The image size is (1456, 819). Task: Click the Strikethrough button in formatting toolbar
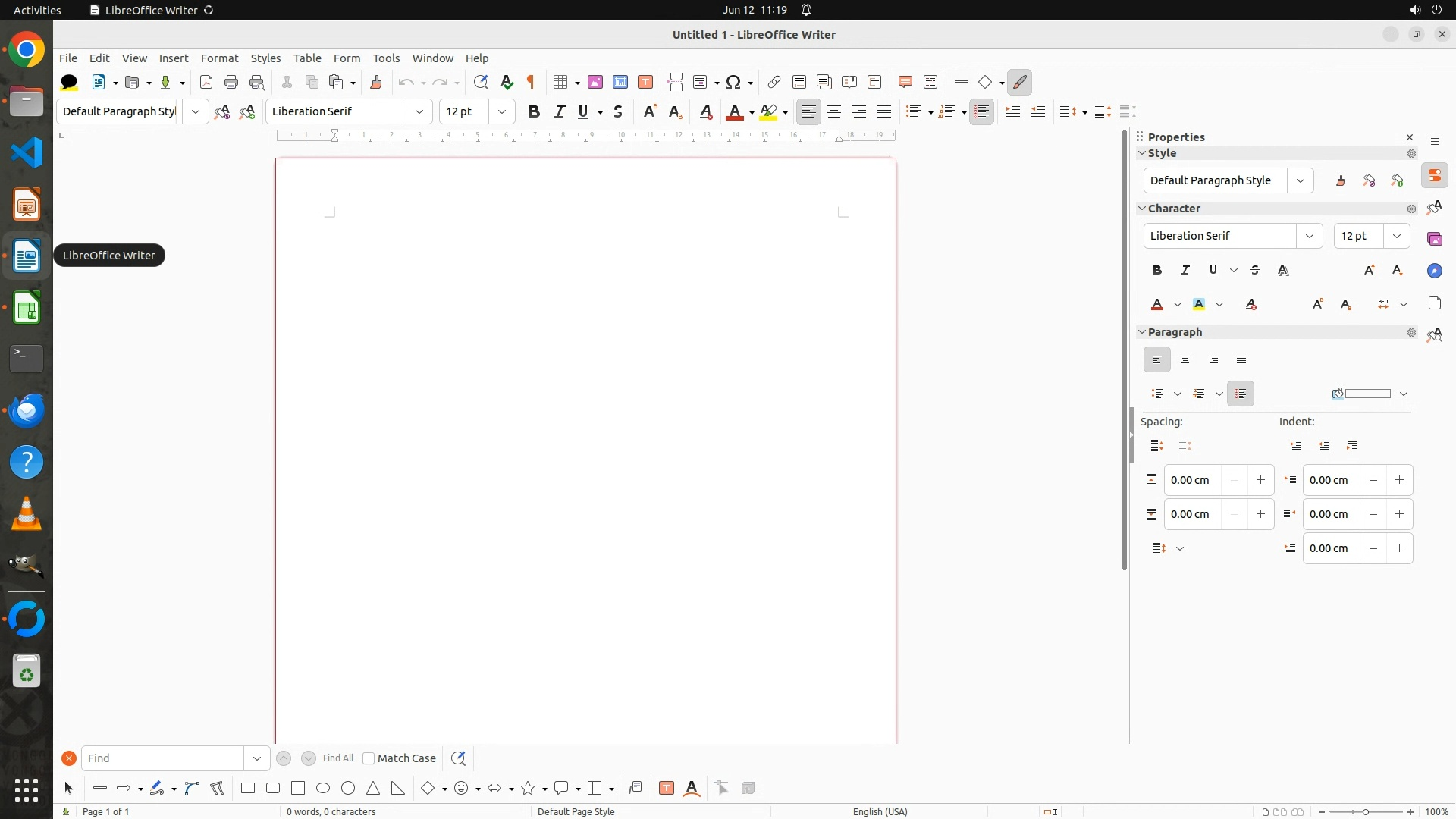[618, 111]
